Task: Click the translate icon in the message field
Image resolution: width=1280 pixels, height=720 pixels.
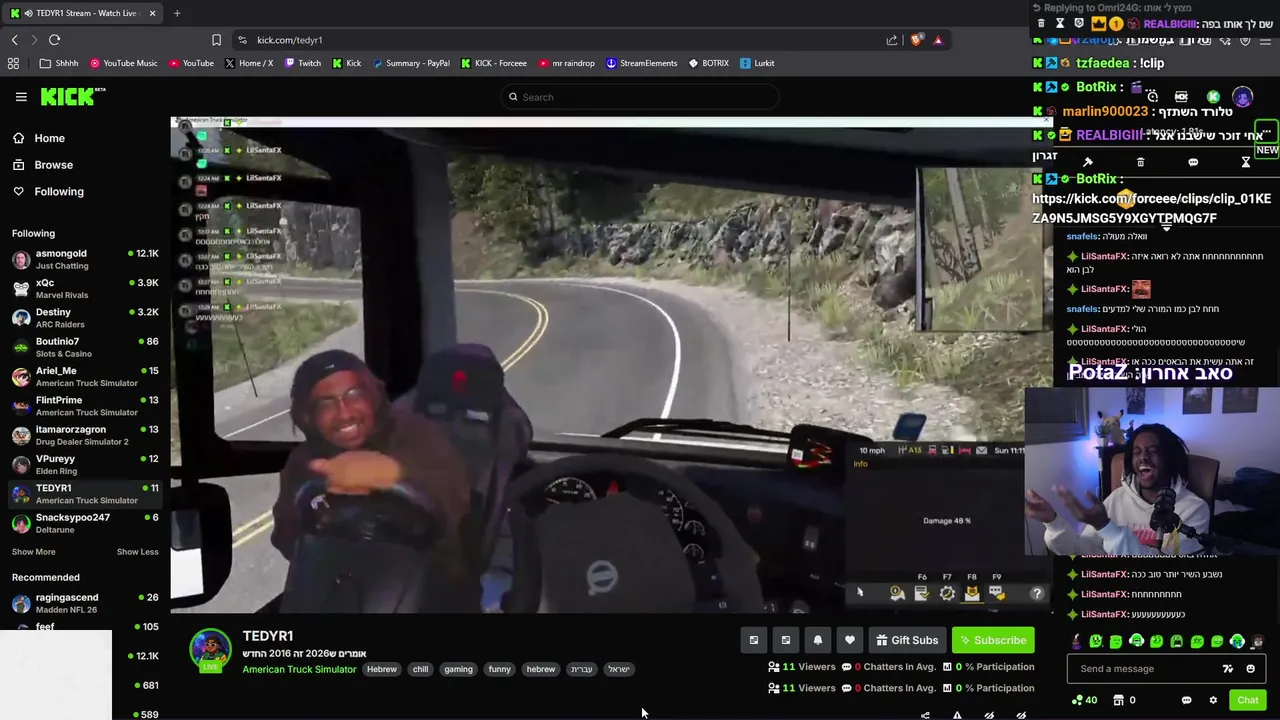Action: [1228, 669]
